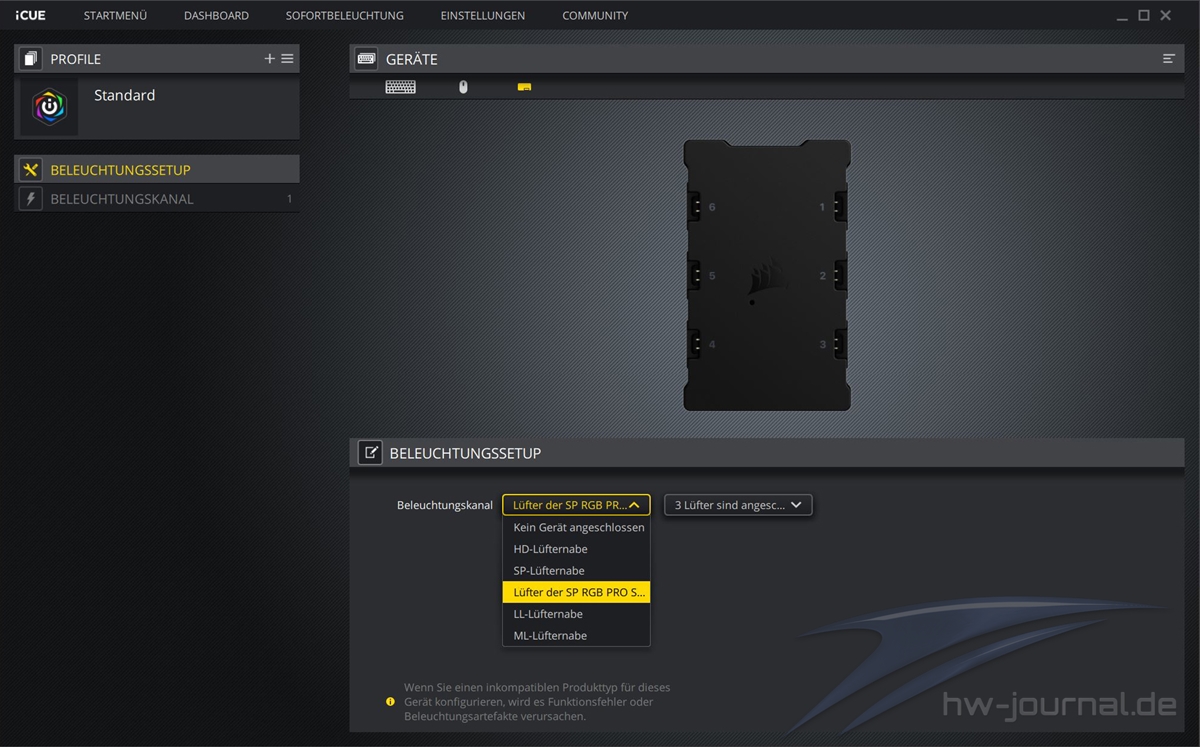Select the Standard profile name
The width and height of the screenshot is (1200, 747).
(x=124, y=95)
